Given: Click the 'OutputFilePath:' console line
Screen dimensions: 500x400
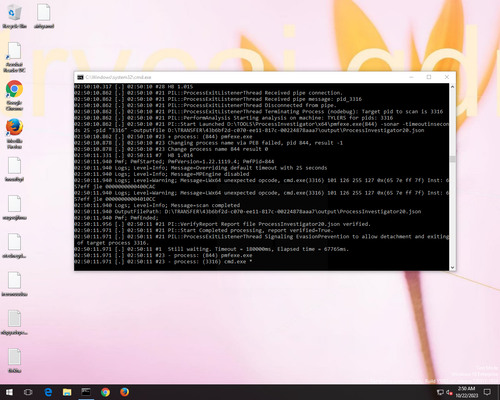Looking at the screenshot, I should coord(247,212).
